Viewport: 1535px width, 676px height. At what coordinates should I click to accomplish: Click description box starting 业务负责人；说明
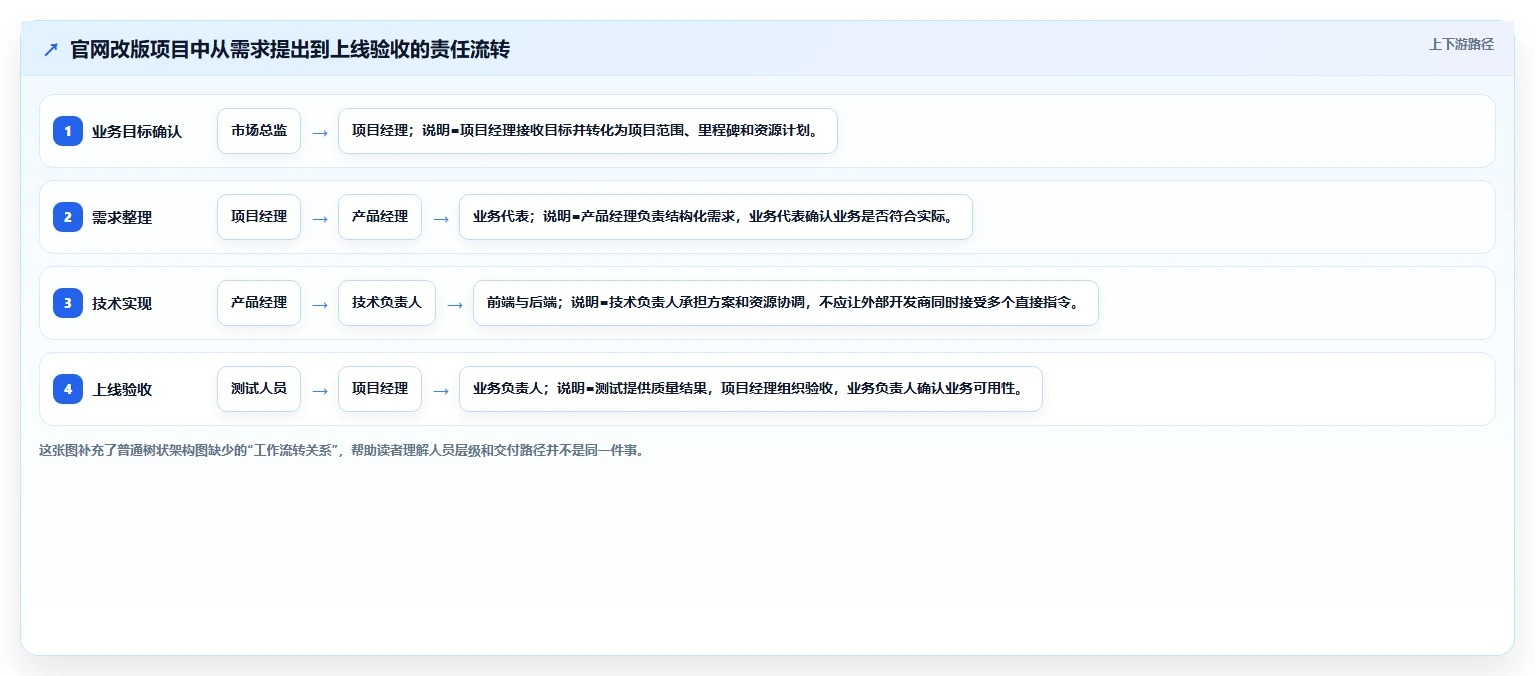click(x=751, y=389)
